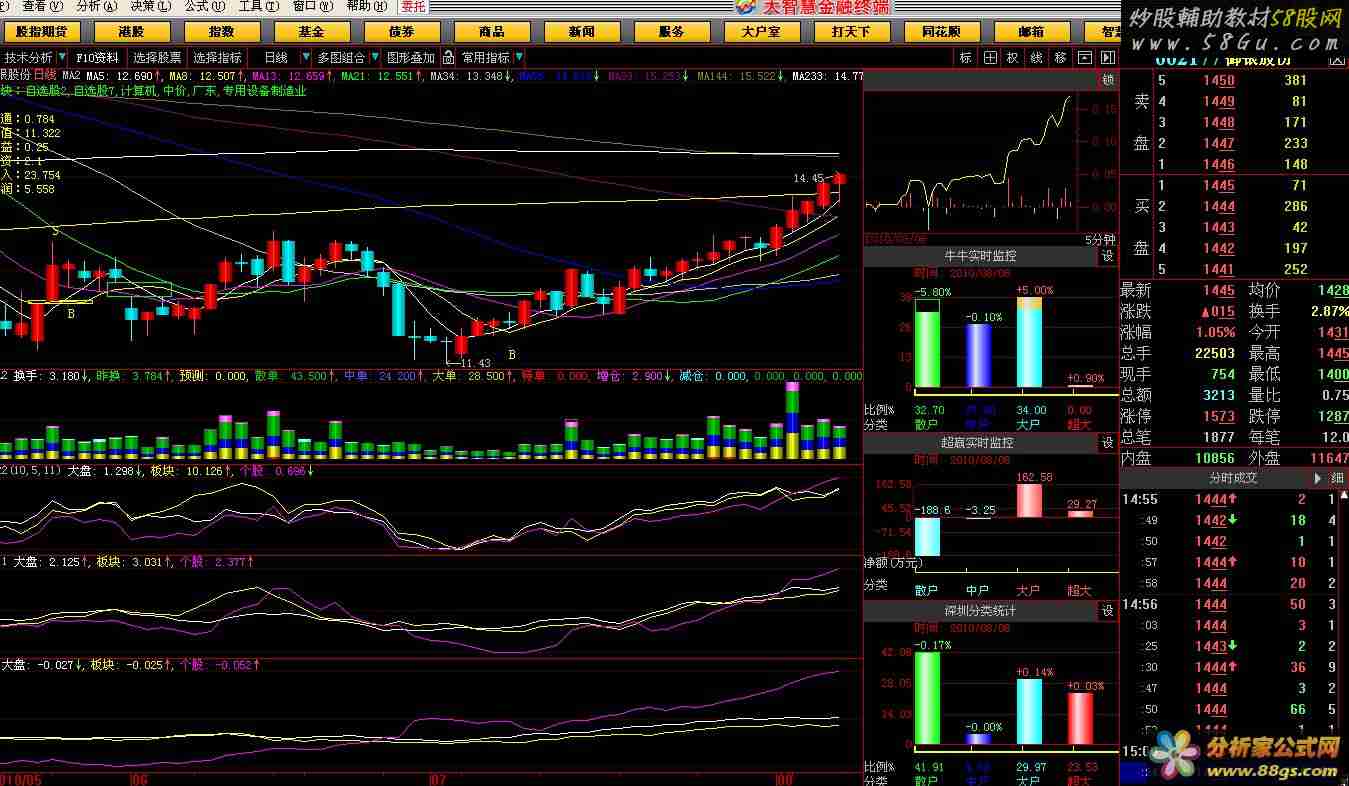Click the 选择指标 toolbar button
This screenshot has width=1349, height=786.
click(x=218, y=58)
